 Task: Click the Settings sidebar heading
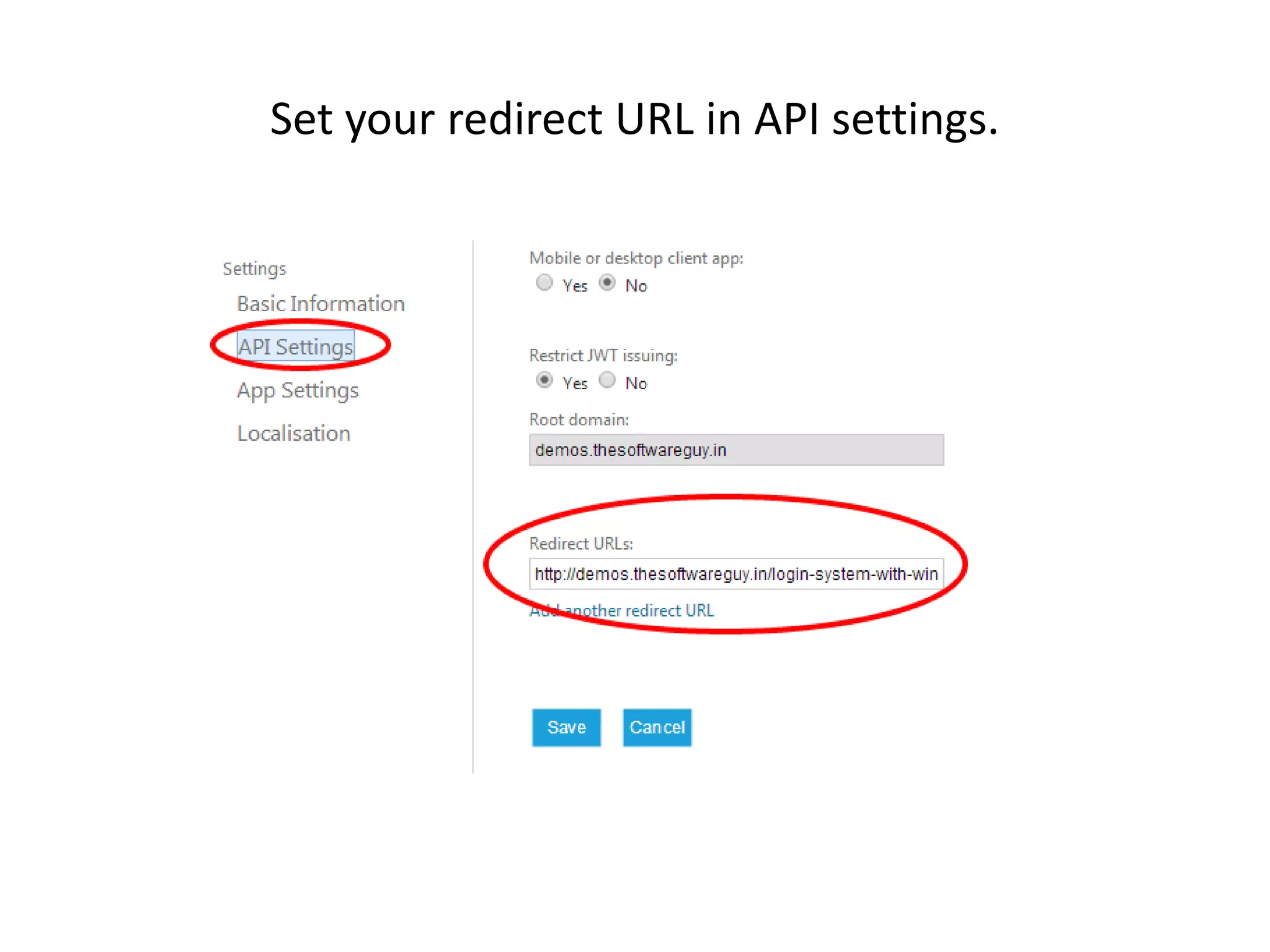(x=254, y=269)
